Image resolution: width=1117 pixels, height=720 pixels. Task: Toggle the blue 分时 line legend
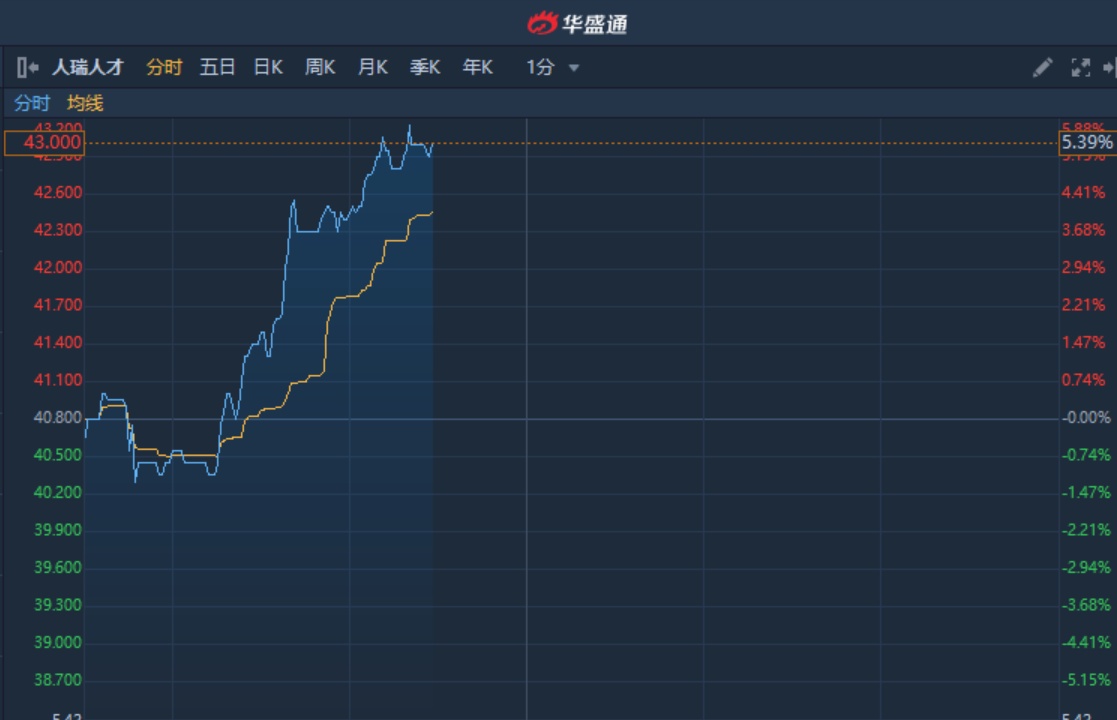pos(32,103)
